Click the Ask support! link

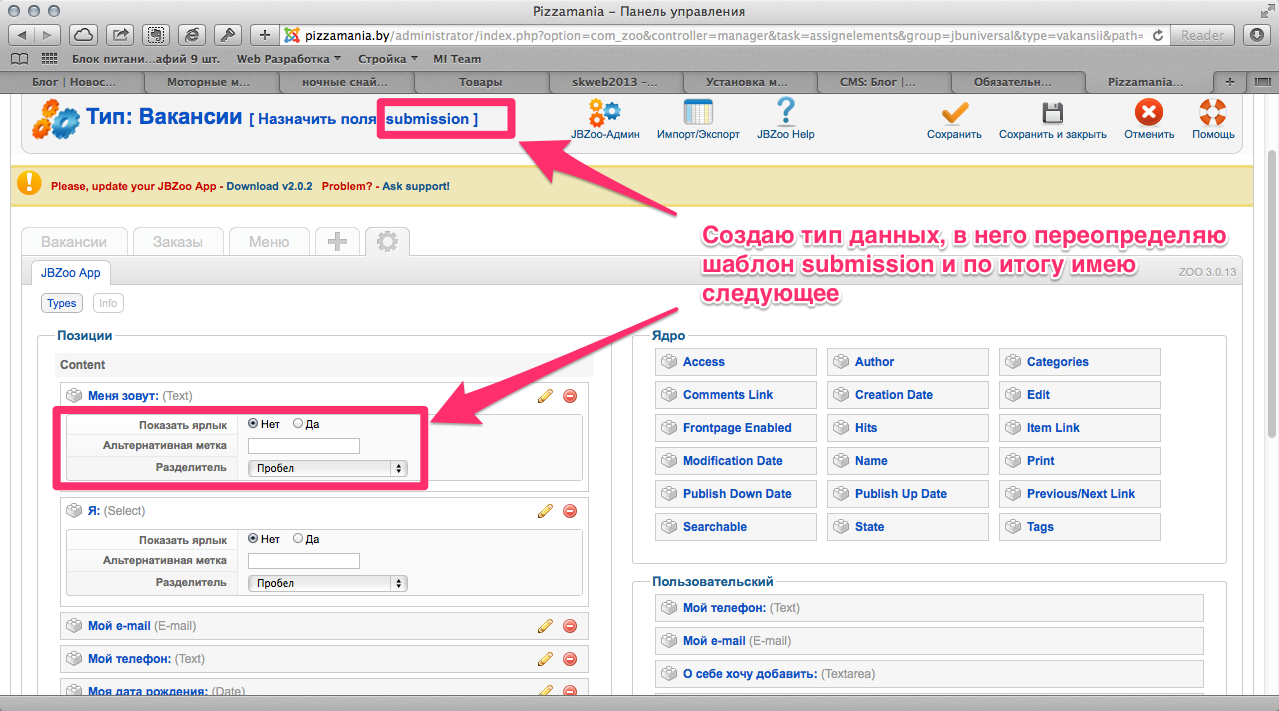click(416, 186)
